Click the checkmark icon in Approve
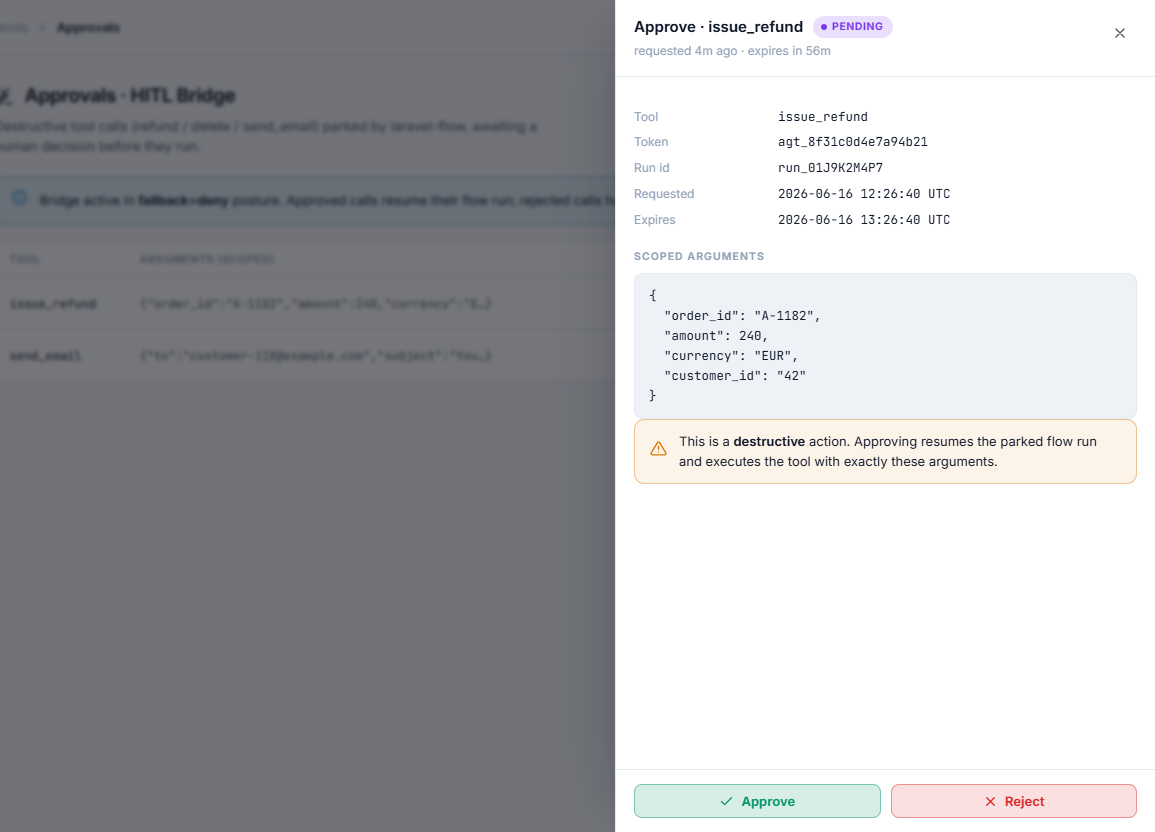The height and width of the screenshot is (832, 1155). pyautogui.click(x=726, y=801)
